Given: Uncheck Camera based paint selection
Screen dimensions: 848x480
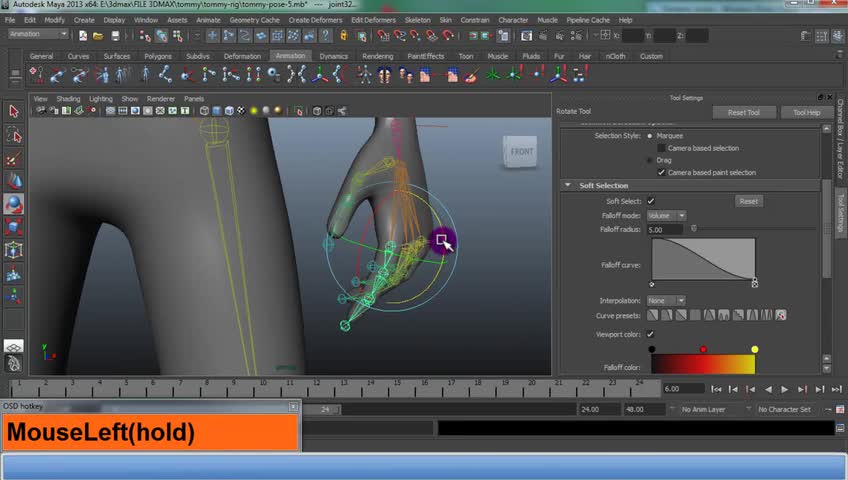Looking at the screenshot, I should click(661, 172).
